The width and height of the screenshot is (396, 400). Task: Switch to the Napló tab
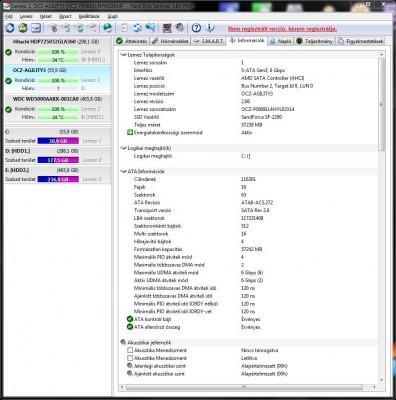(x=281, y=41)
